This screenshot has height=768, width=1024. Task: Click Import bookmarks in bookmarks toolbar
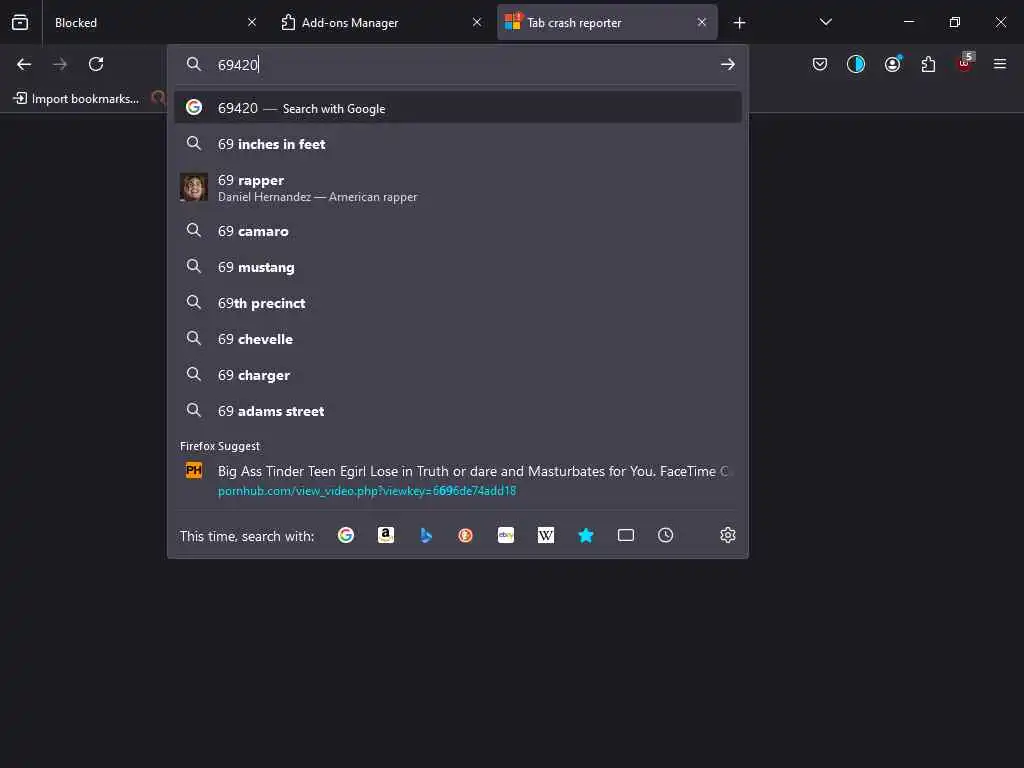coord(76,99)
